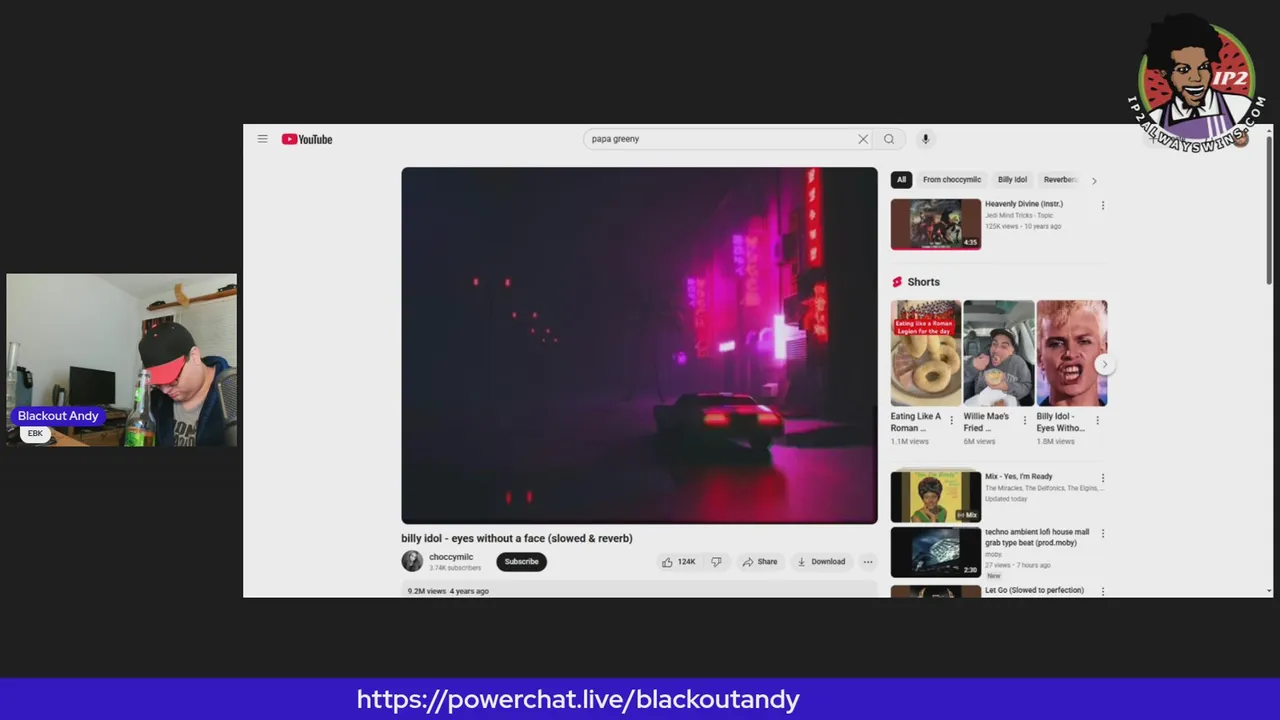Open 'Willie Mae's Fried' short thumbnail
This screenshot has height=720, width=1280.
[x=999, y=353]
